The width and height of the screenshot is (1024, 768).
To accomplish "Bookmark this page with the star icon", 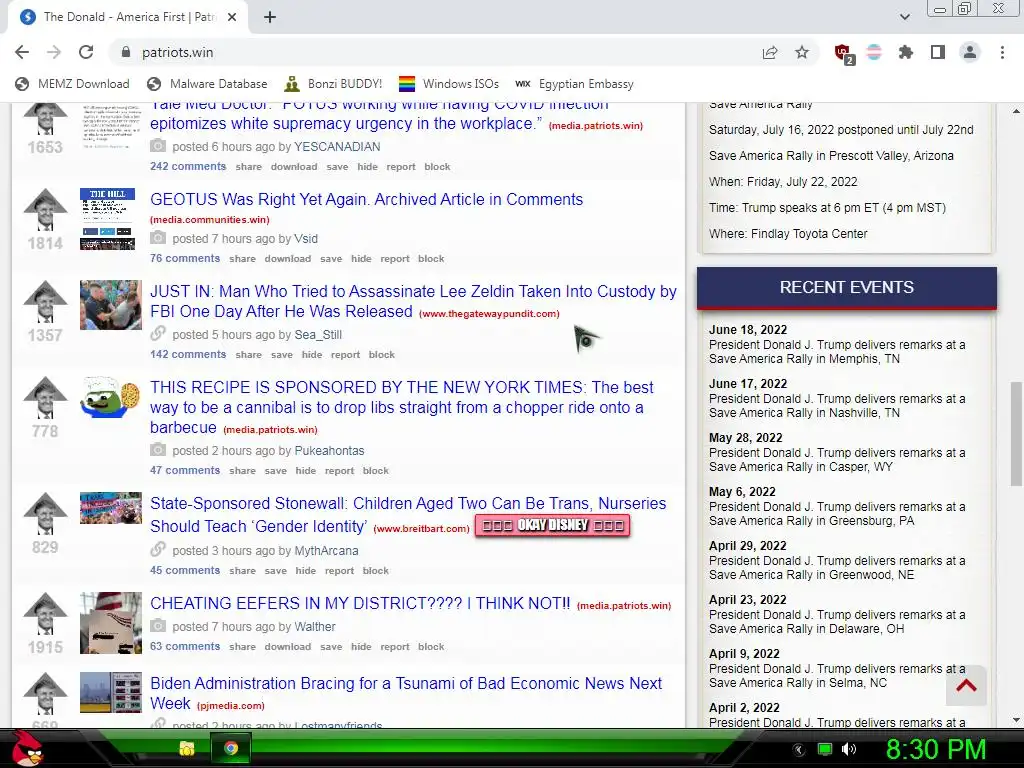I will pyautogui.click(x=802, y=52).
